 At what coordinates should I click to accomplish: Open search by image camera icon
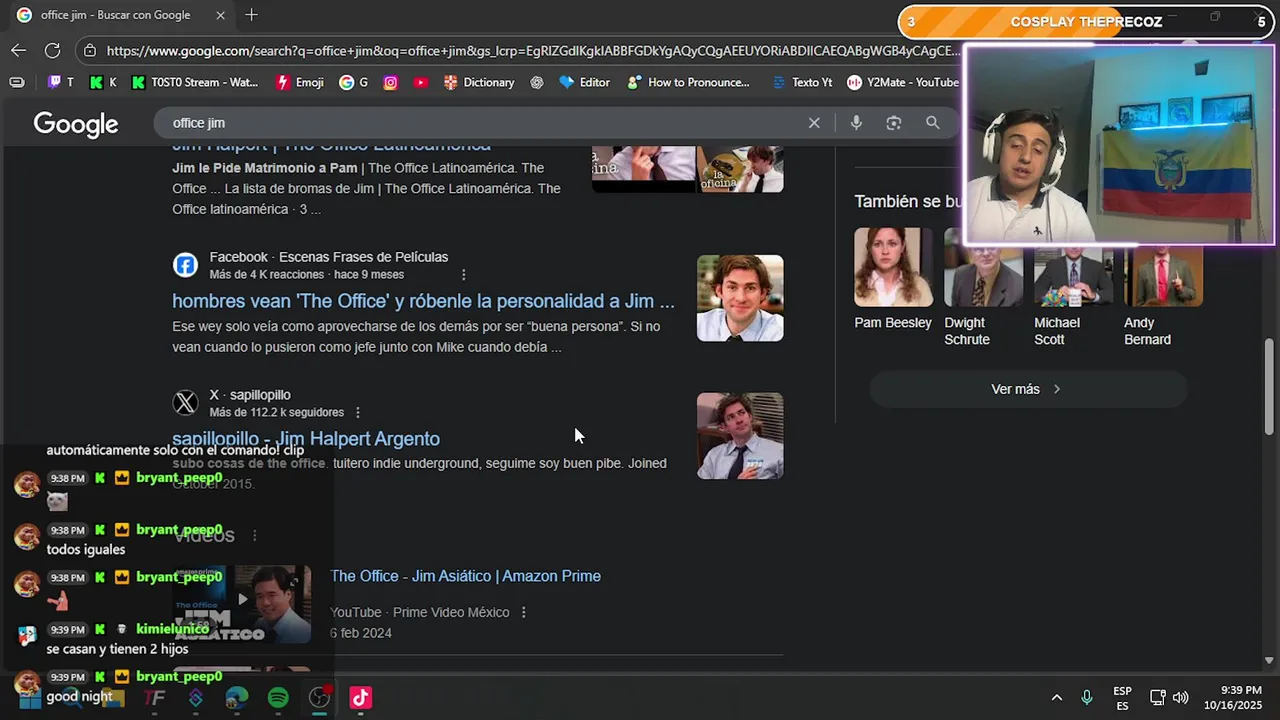pyautogui.click(x=894, y=123)
